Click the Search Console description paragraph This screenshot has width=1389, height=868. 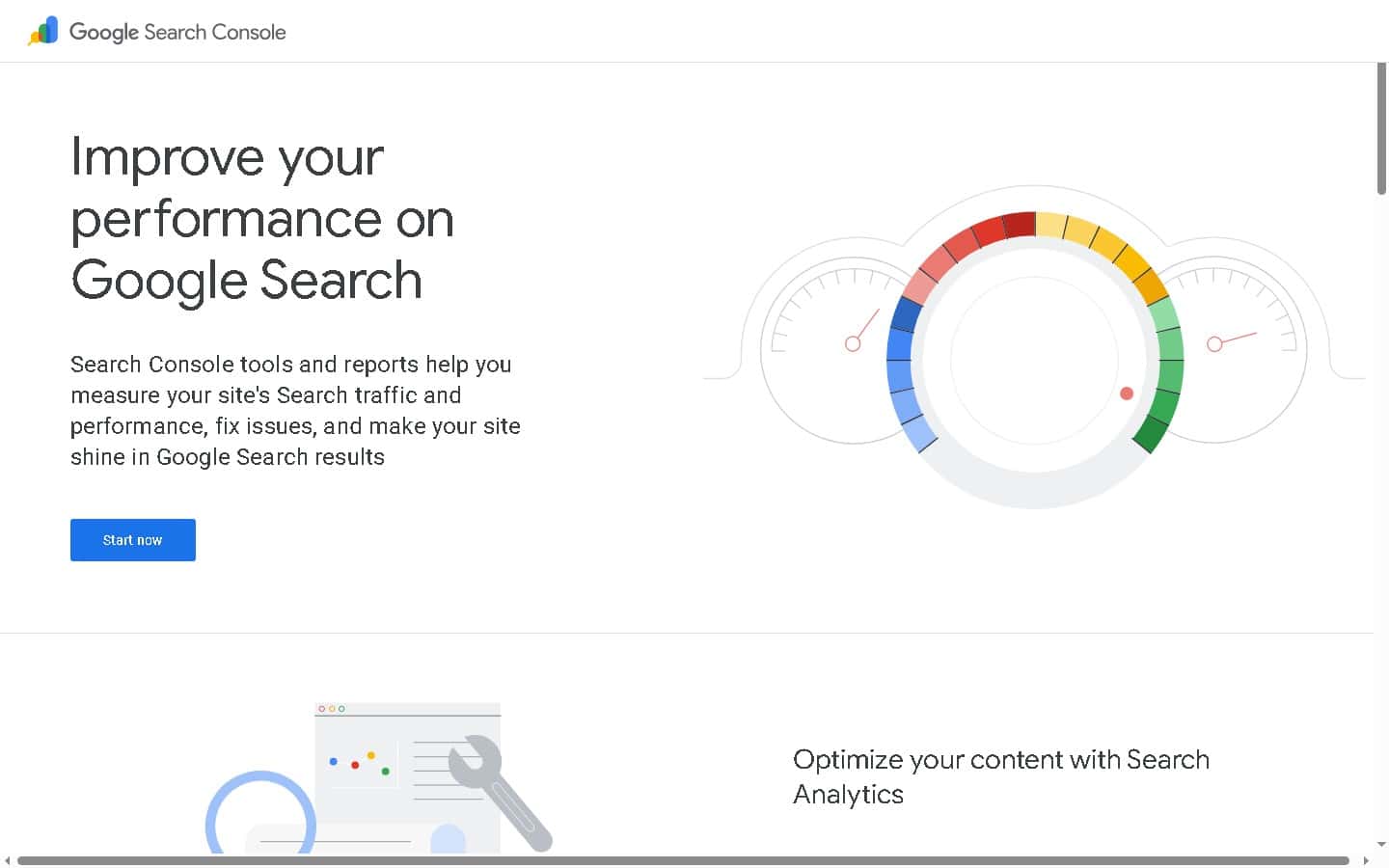(295, 410)
